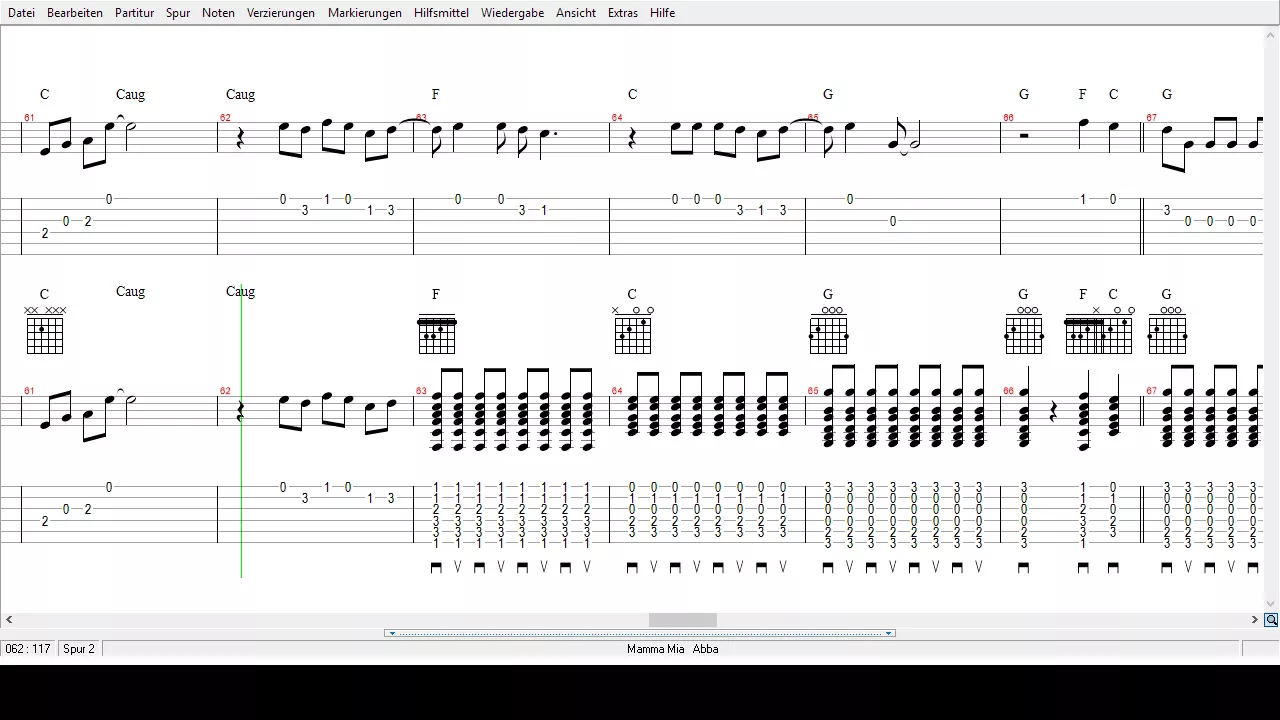The height and width of the screenshot is (720, 1280).
Task: Select the C chord diagram at measure 61
Action: 45,331
